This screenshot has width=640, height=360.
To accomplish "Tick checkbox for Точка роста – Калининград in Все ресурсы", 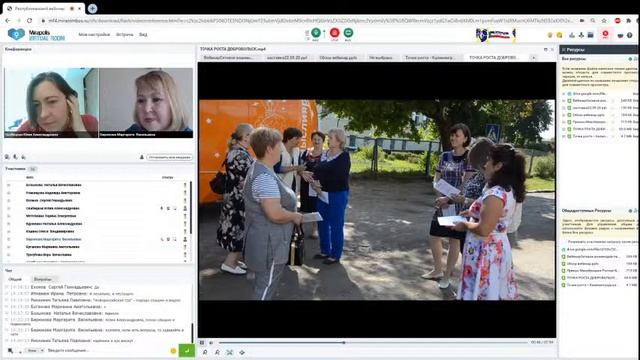I will (x=564, y=136).
